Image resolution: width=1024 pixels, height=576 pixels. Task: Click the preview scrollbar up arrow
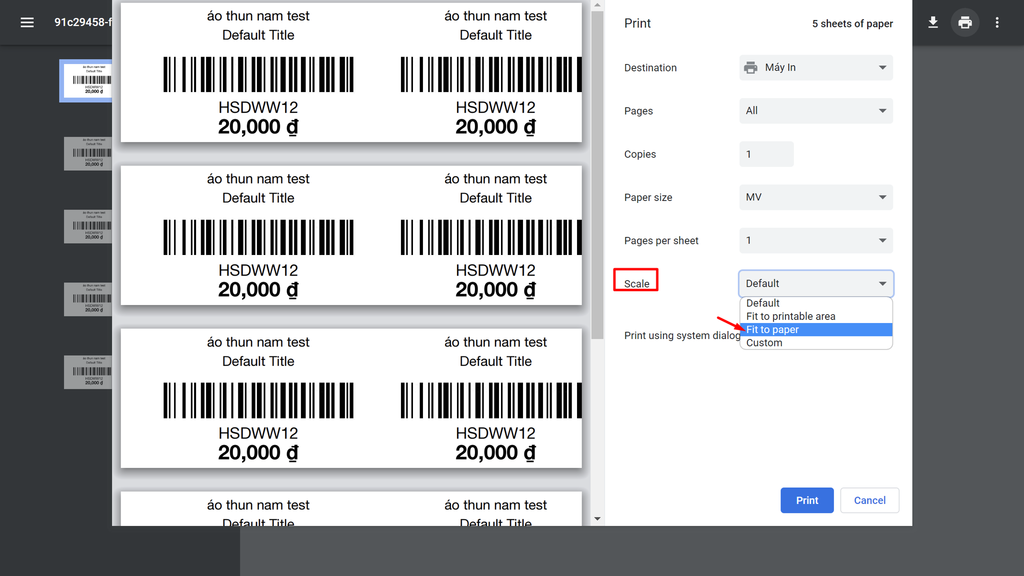pyautogui.click(x=597, y=5)
